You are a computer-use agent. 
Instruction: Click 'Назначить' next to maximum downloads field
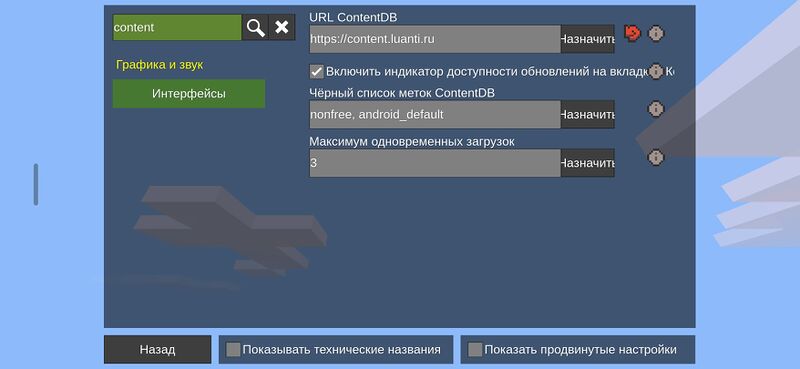[587, 163]
